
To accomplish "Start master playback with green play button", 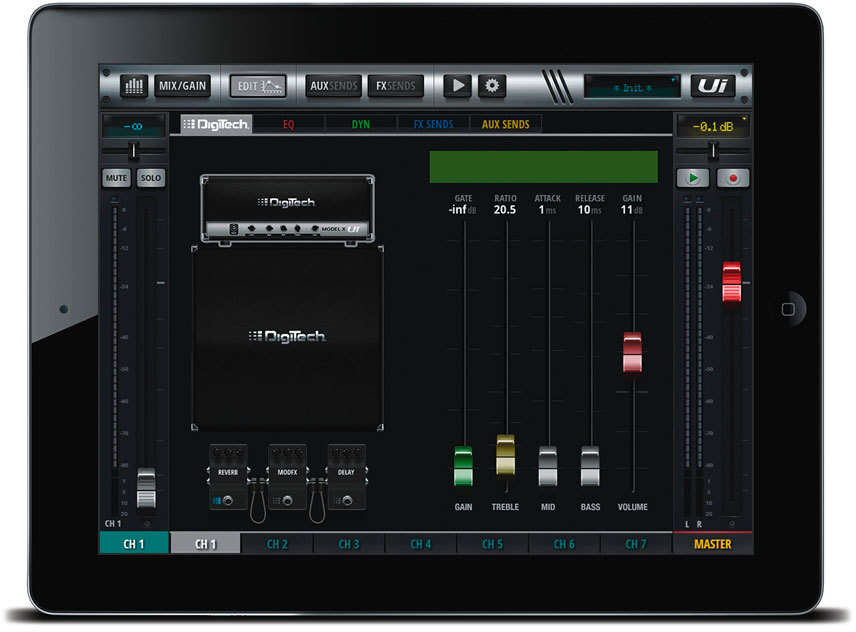I will 693,178.
